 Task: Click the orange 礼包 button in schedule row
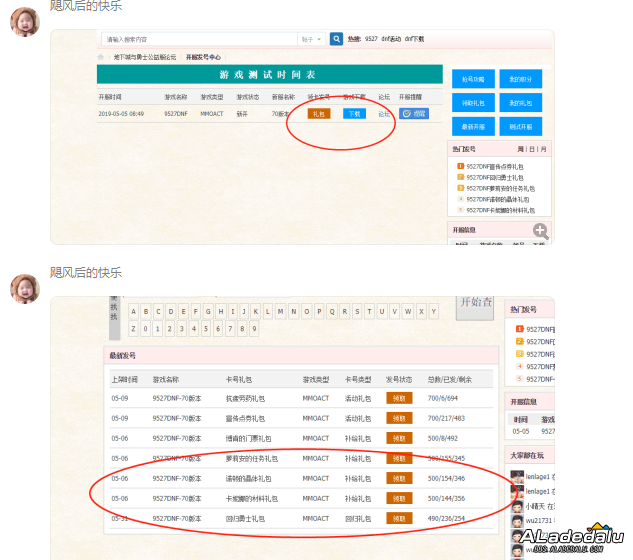318,114
